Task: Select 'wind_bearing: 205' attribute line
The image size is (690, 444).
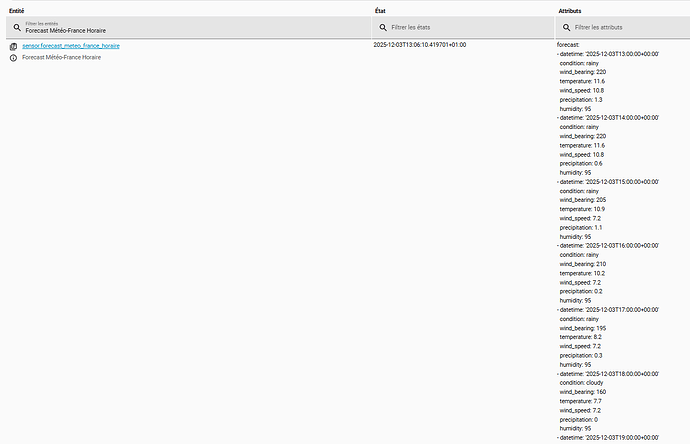Action: pos(583,200)
